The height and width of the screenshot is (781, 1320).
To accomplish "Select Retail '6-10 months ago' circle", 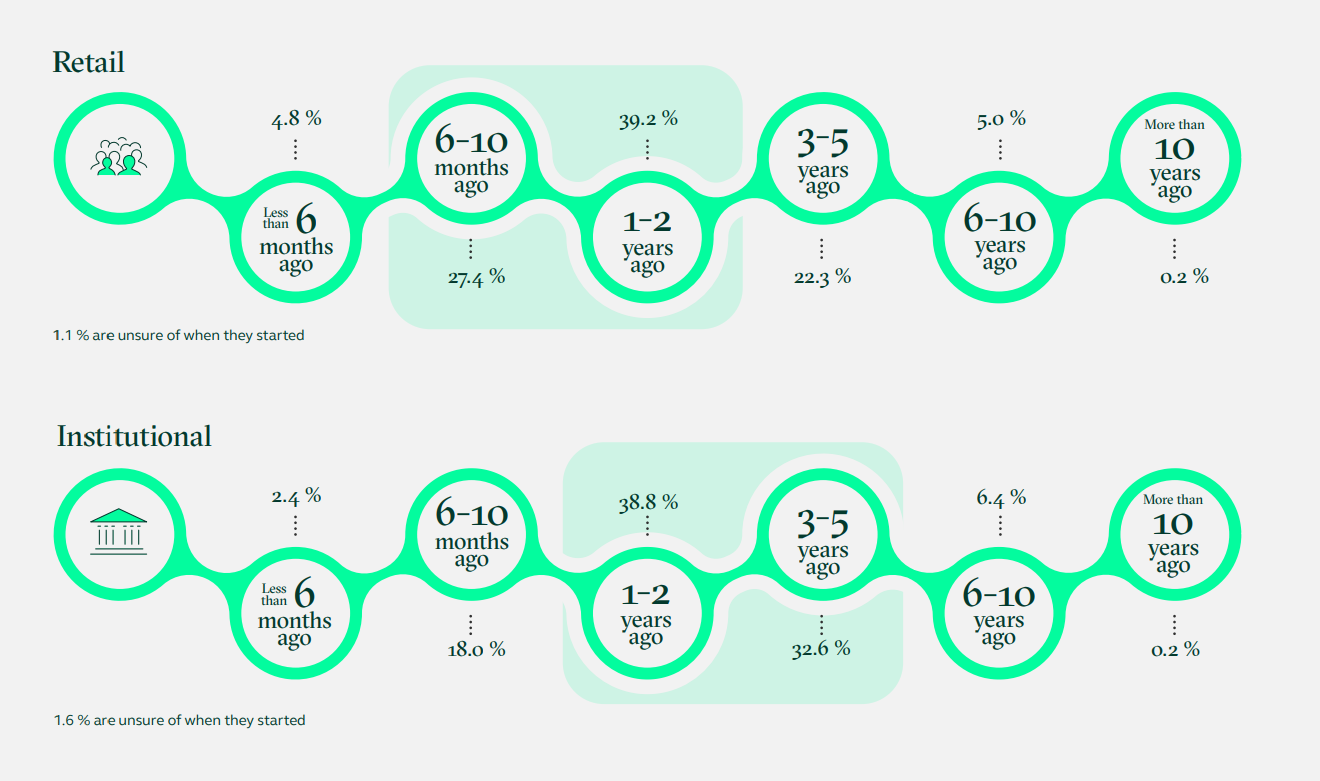I will (x=471, y=160).
